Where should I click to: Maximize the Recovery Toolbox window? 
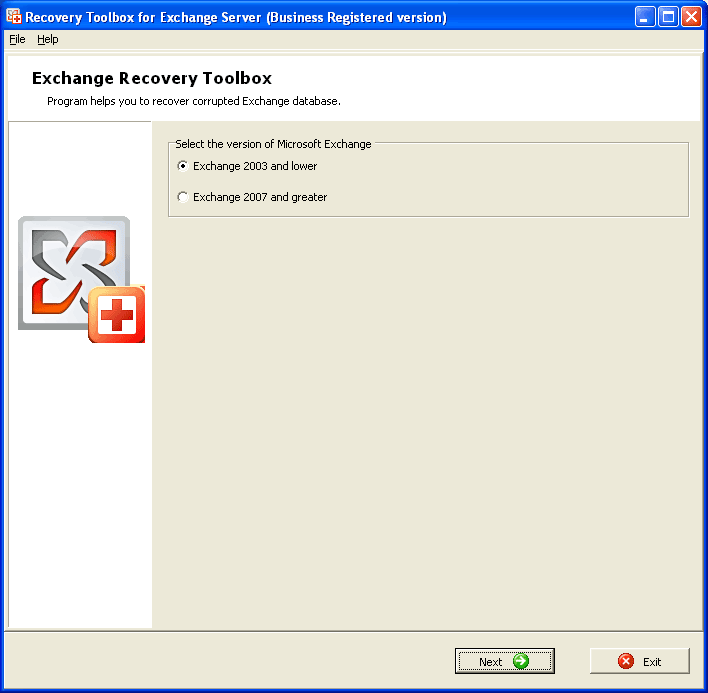pyautogui.click(x=668, y=17)
